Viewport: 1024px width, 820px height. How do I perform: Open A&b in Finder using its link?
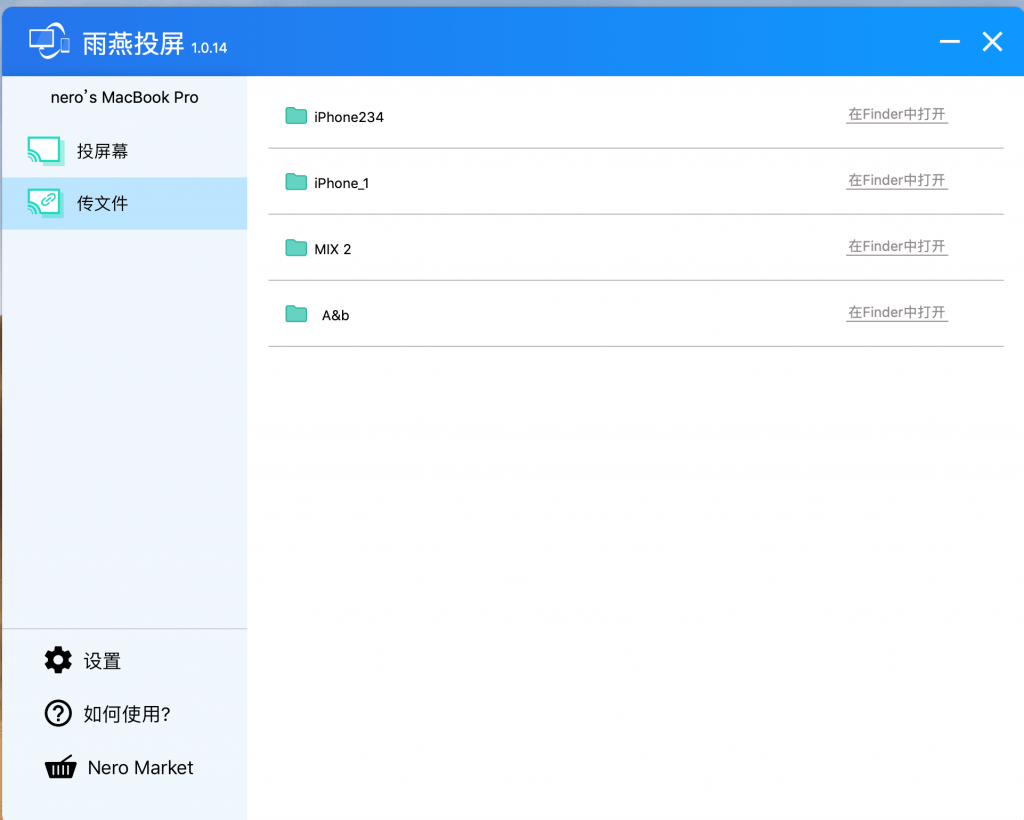(896, 313)
